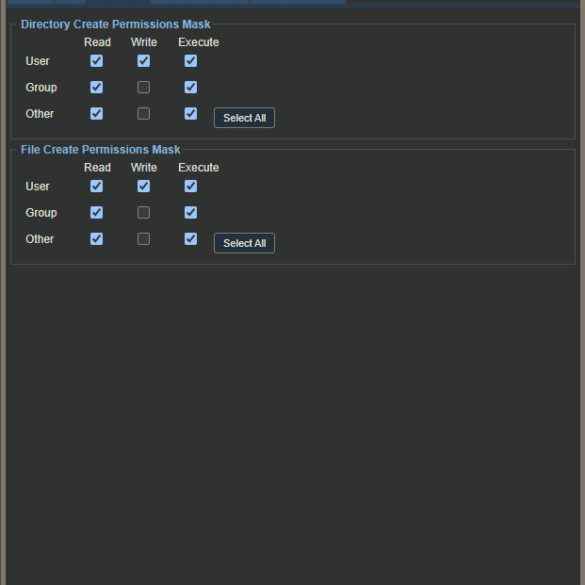Viewport: 585px width, 585px height.
Task: Uncheck File mask Group Read checkbox
Action: click(97, 213)
